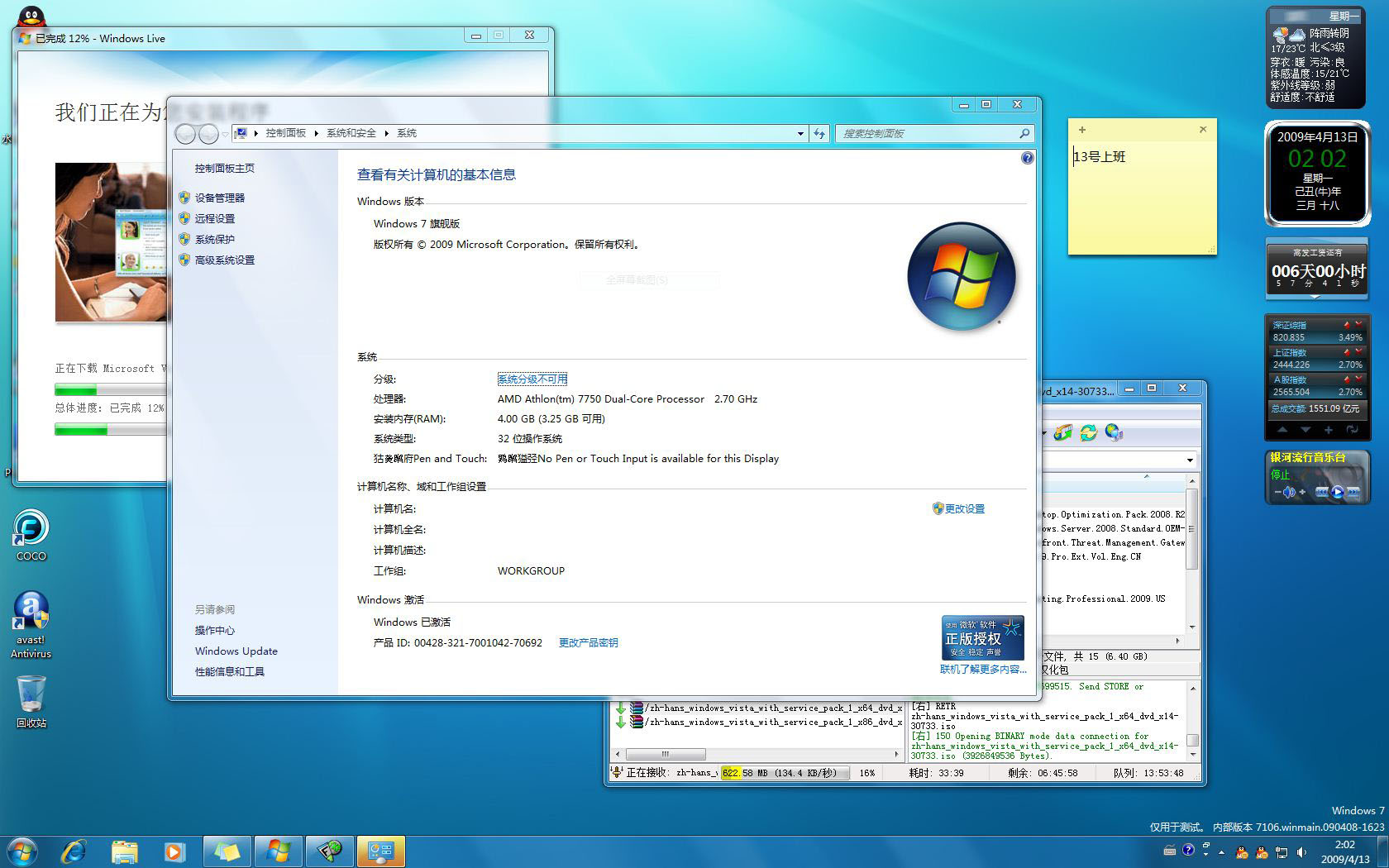Open Windows Media Player on taskbar

[x=174, y=851]
